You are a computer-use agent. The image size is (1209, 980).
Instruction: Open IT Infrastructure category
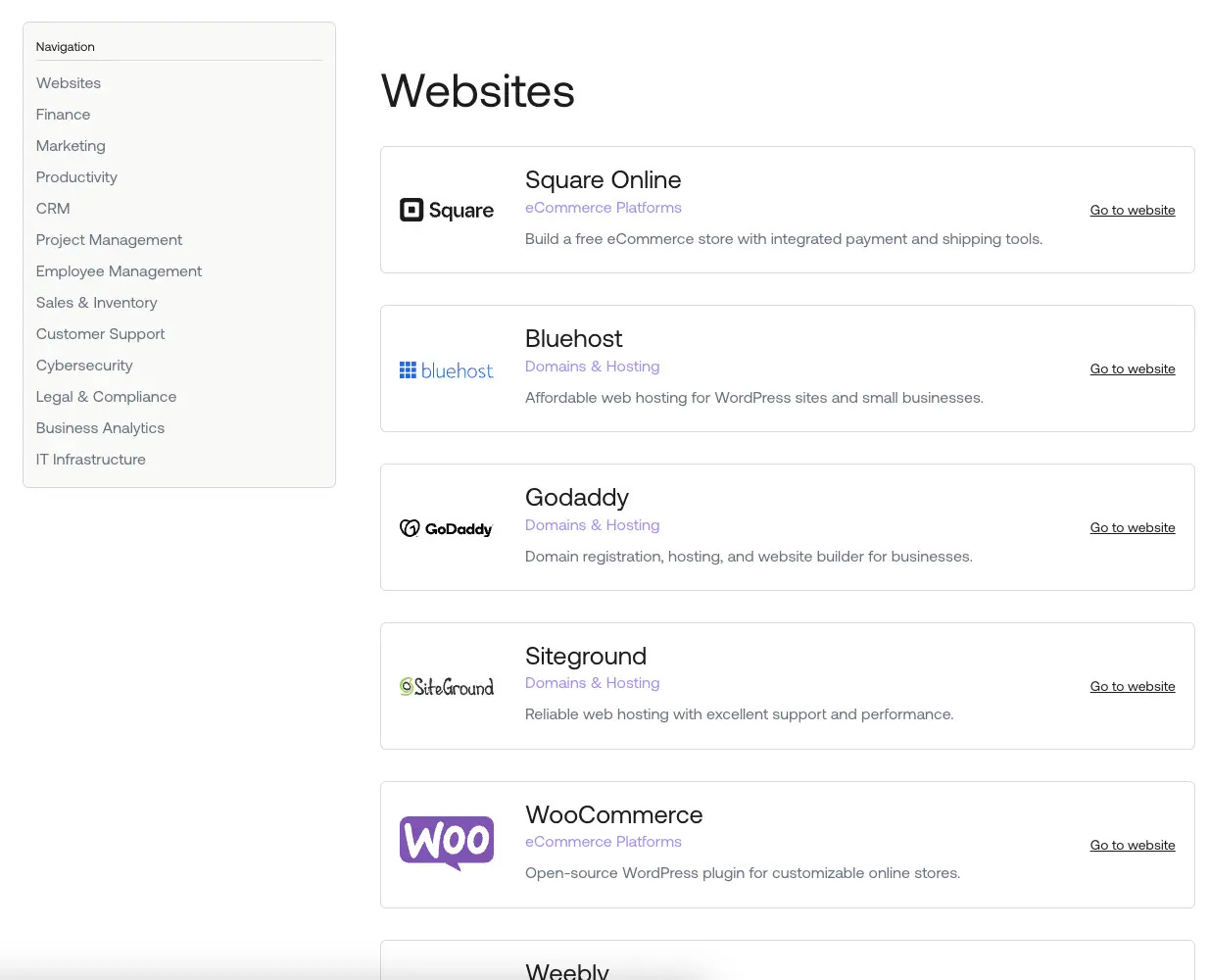[91, 460]
